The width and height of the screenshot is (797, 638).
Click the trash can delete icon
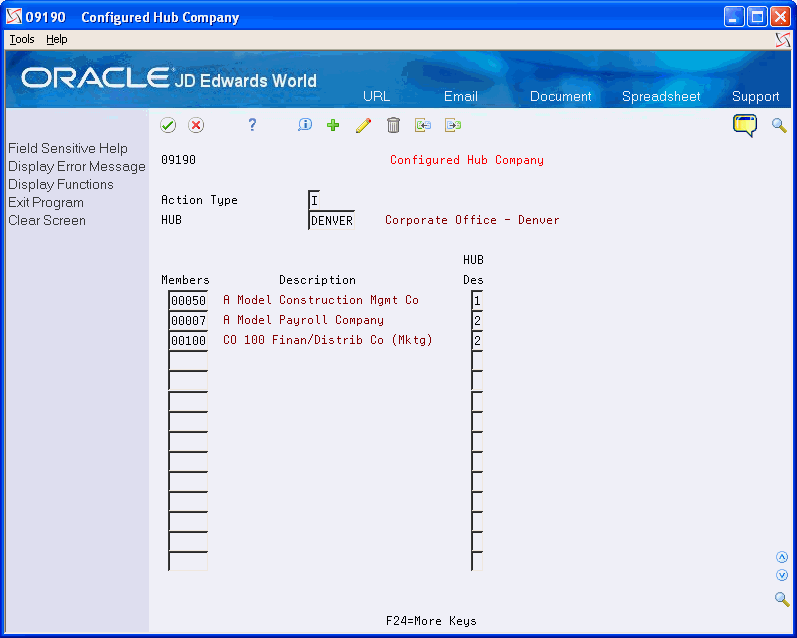393,125
